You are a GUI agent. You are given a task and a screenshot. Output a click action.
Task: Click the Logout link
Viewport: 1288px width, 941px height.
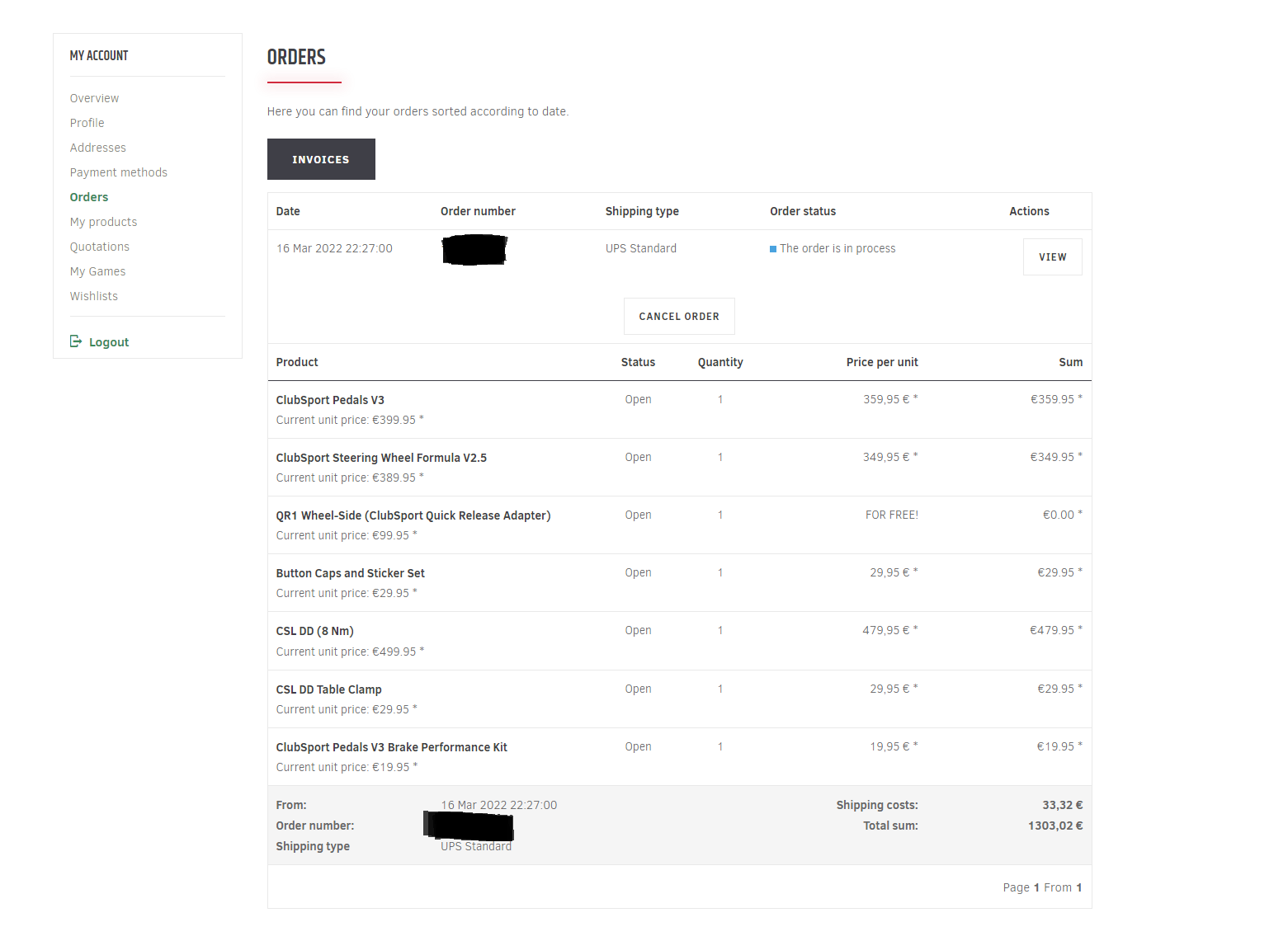pyautogui.click(x=109, y=342)
